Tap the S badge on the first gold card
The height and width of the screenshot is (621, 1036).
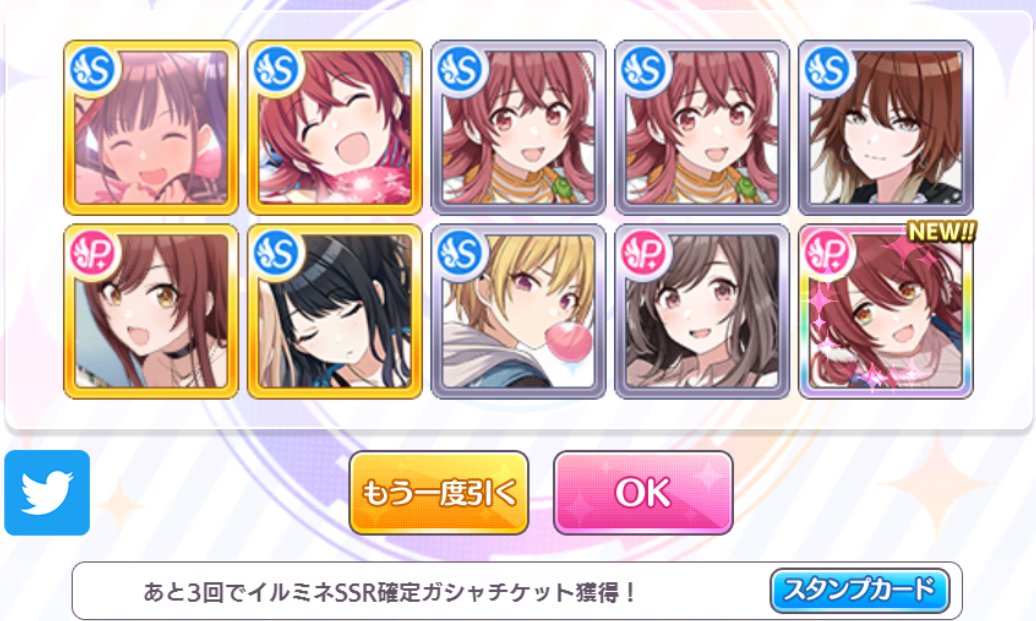click(x=93, y=70)
